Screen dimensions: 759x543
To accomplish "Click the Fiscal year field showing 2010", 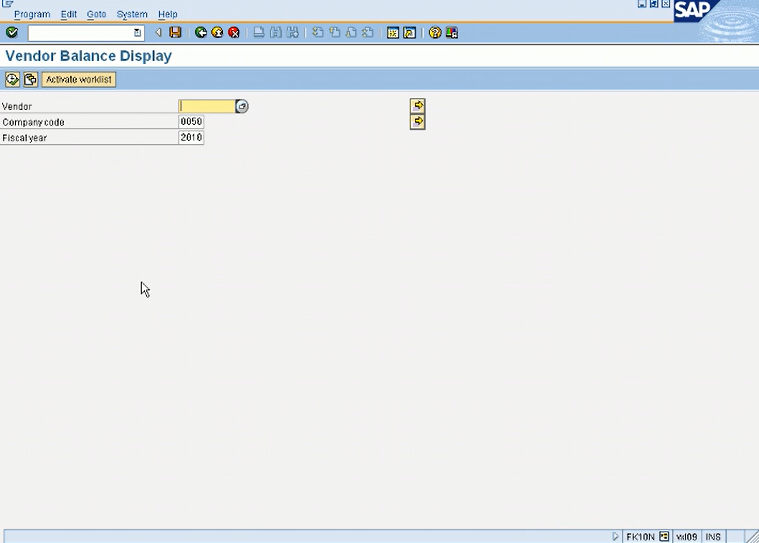I will tap(191, 137).
